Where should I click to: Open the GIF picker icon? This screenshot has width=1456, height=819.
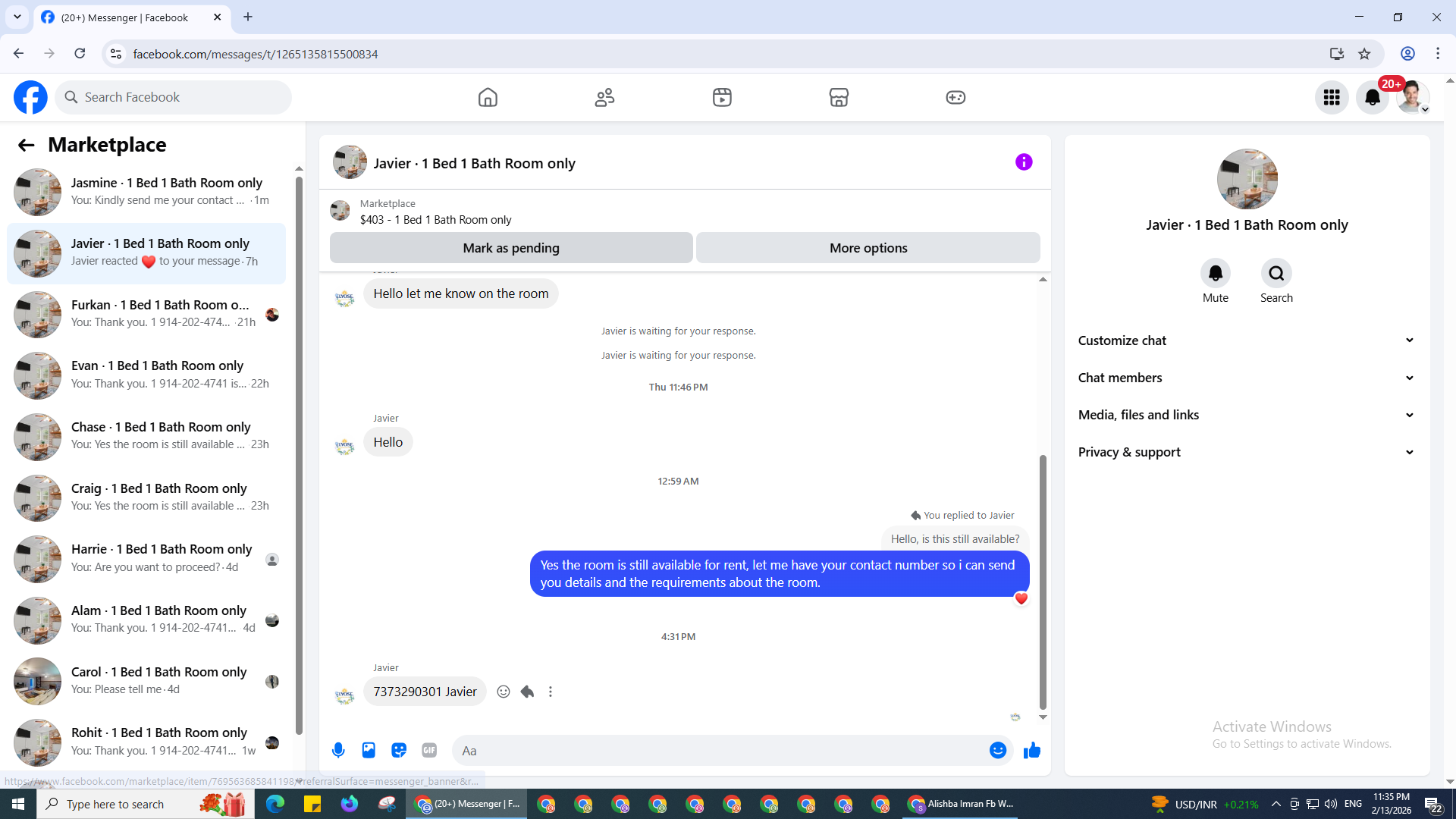coord(429,750)
